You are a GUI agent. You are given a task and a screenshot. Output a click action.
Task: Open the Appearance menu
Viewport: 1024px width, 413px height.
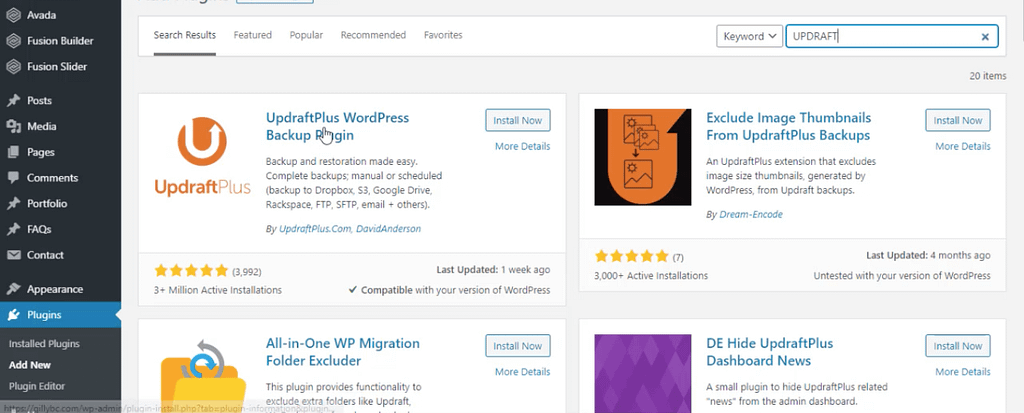tap(60, 289)
